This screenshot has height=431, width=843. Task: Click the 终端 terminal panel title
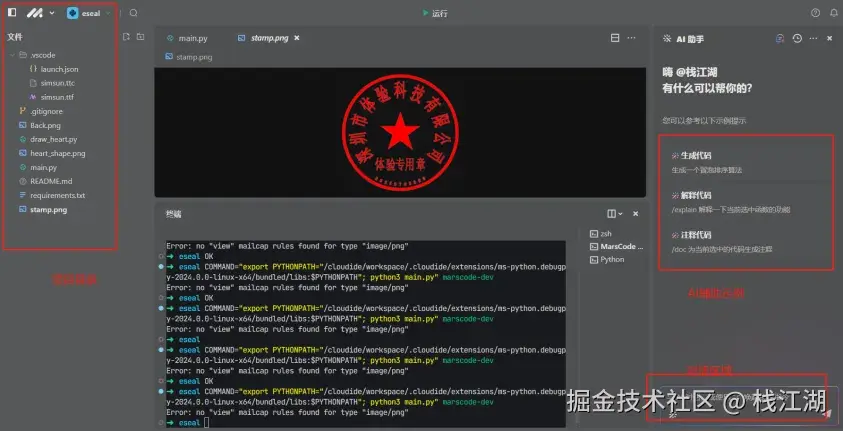pos(173,214)
